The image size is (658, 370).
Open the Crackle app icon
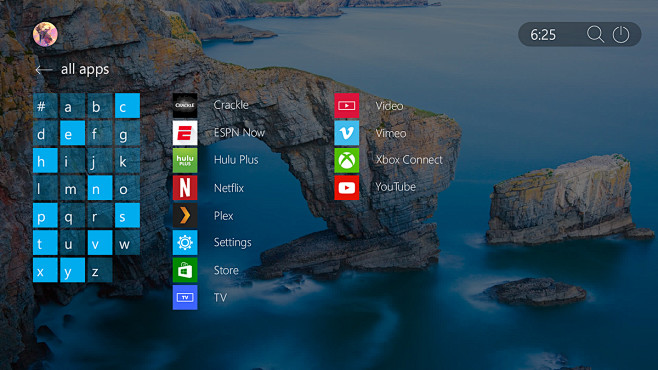point(185,105)
